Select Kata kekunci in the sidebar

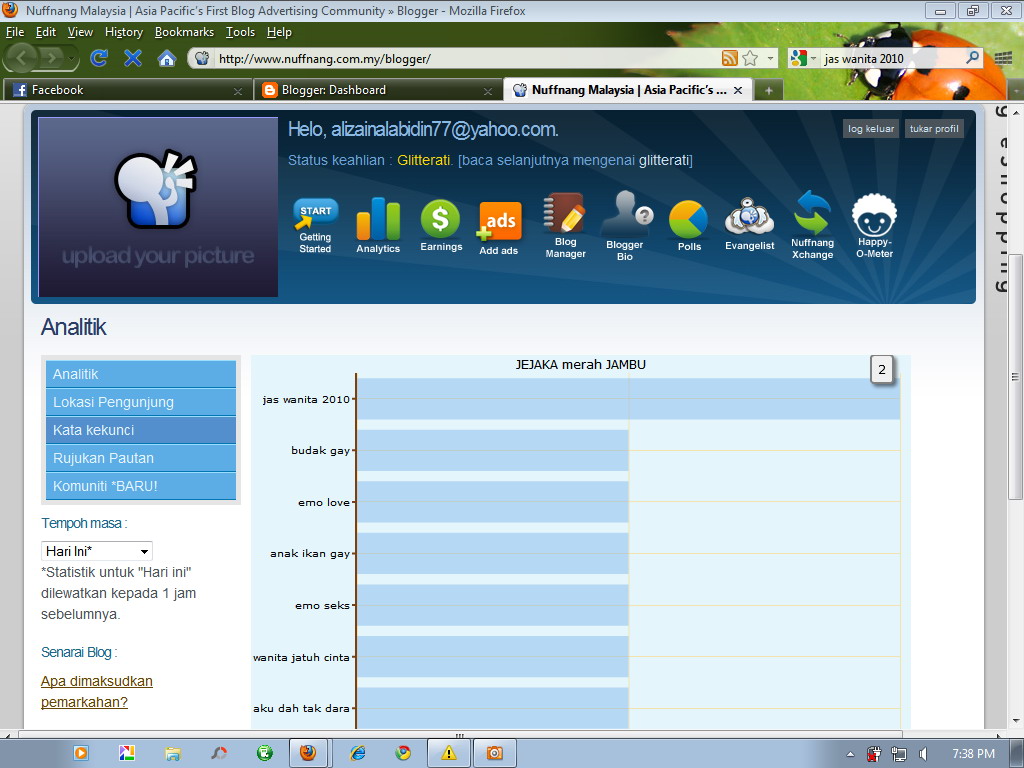coord(141,430)
